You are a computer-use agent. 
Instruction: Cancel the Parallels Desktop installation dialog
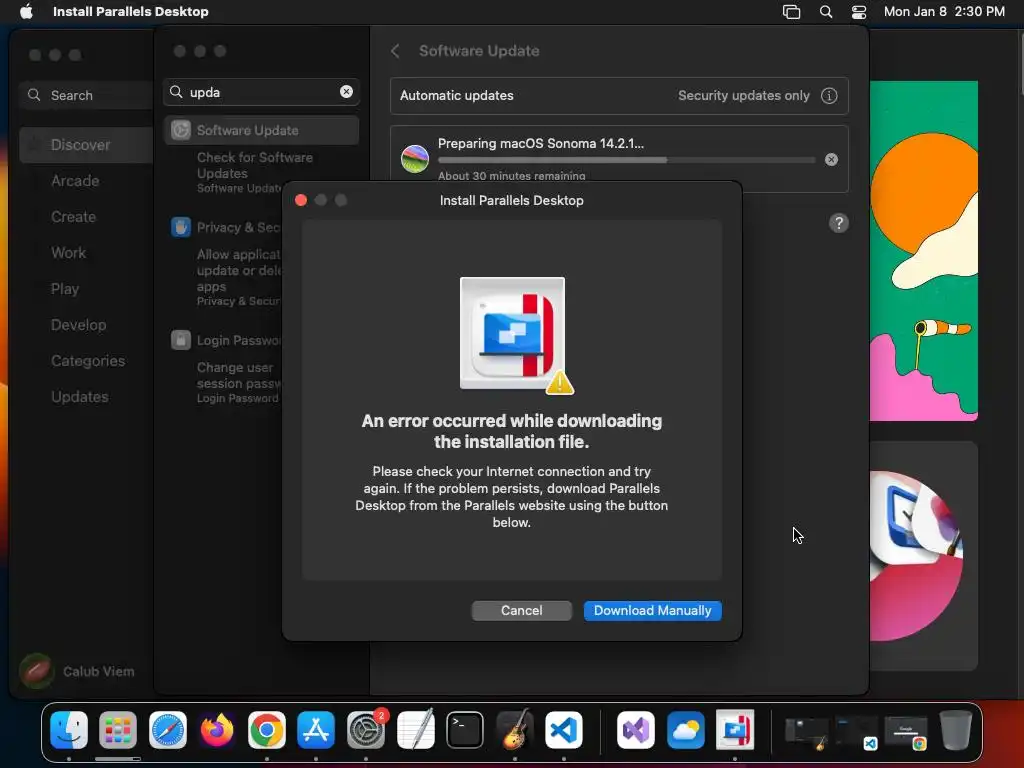click(x=521, y=610)
